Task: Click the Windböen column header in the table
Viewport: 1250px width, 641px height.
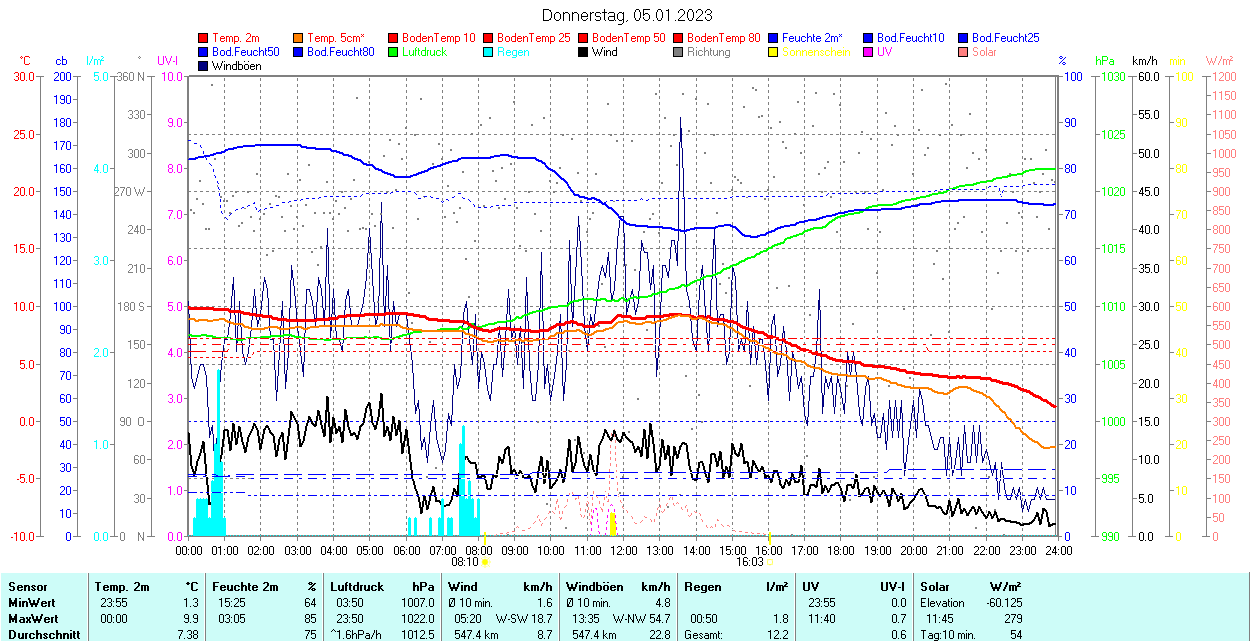Action: coord(594,587)
